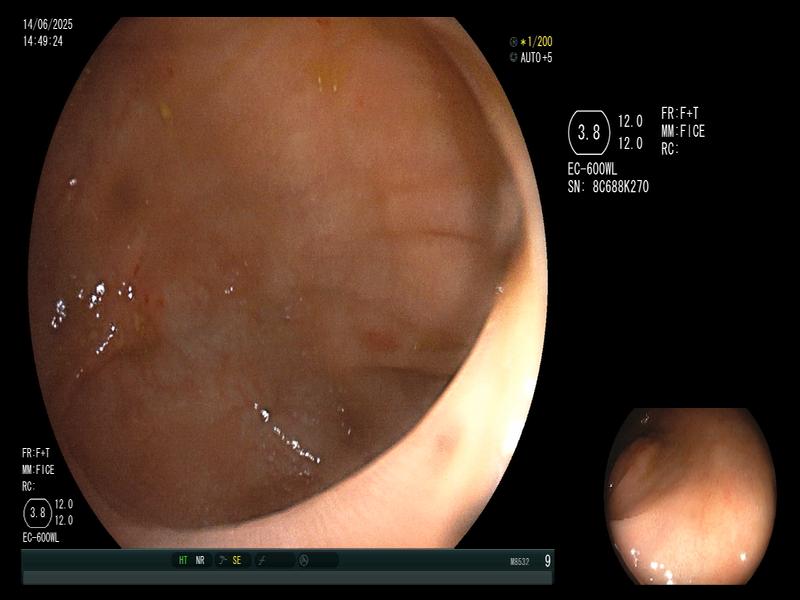Viewport: 800px width, 600px height.
Task: Click the HT indicator in the status bar
Action: click(183, 560)
